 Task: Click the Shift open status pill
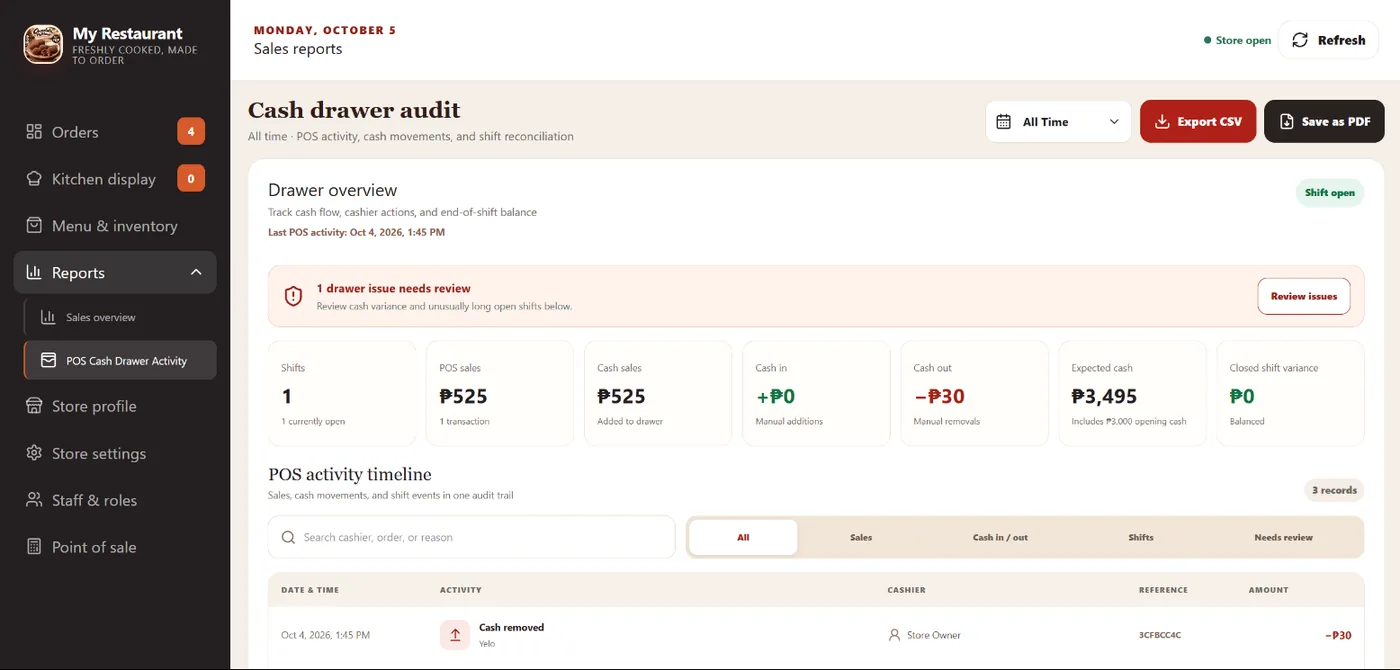click(1330, 193)
